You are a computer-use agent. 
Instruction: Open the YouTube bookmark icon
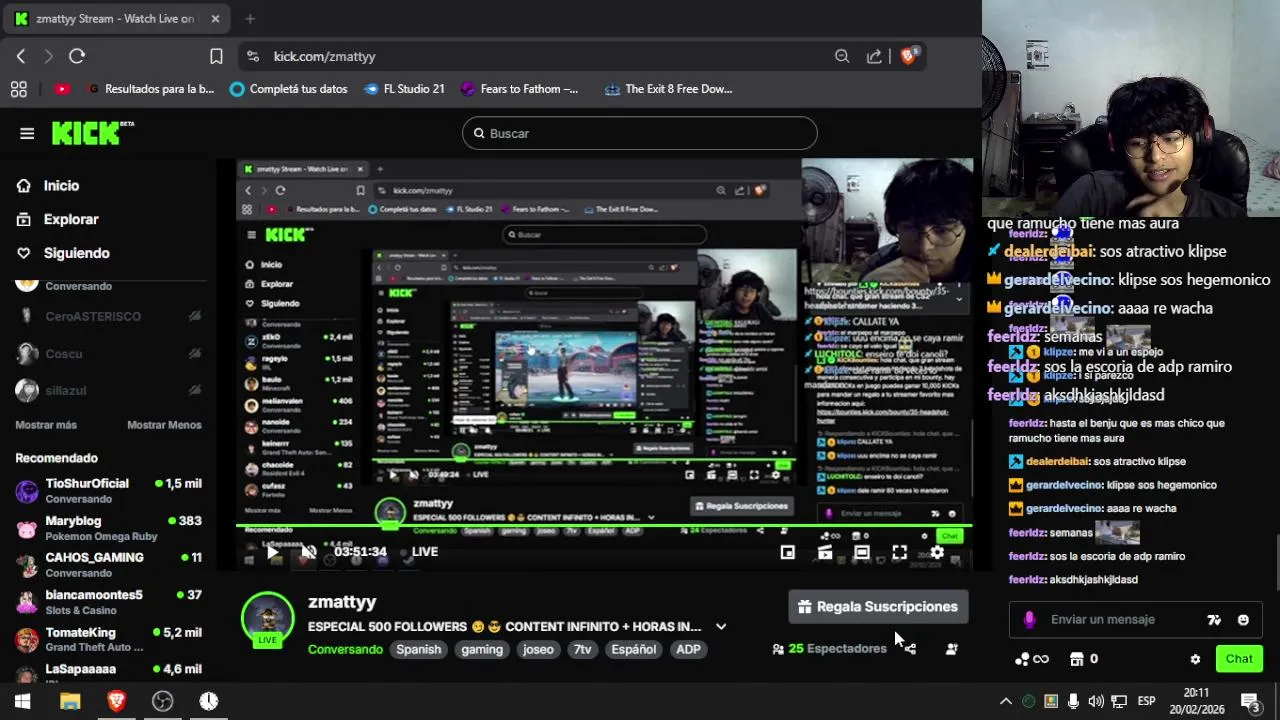62,89
